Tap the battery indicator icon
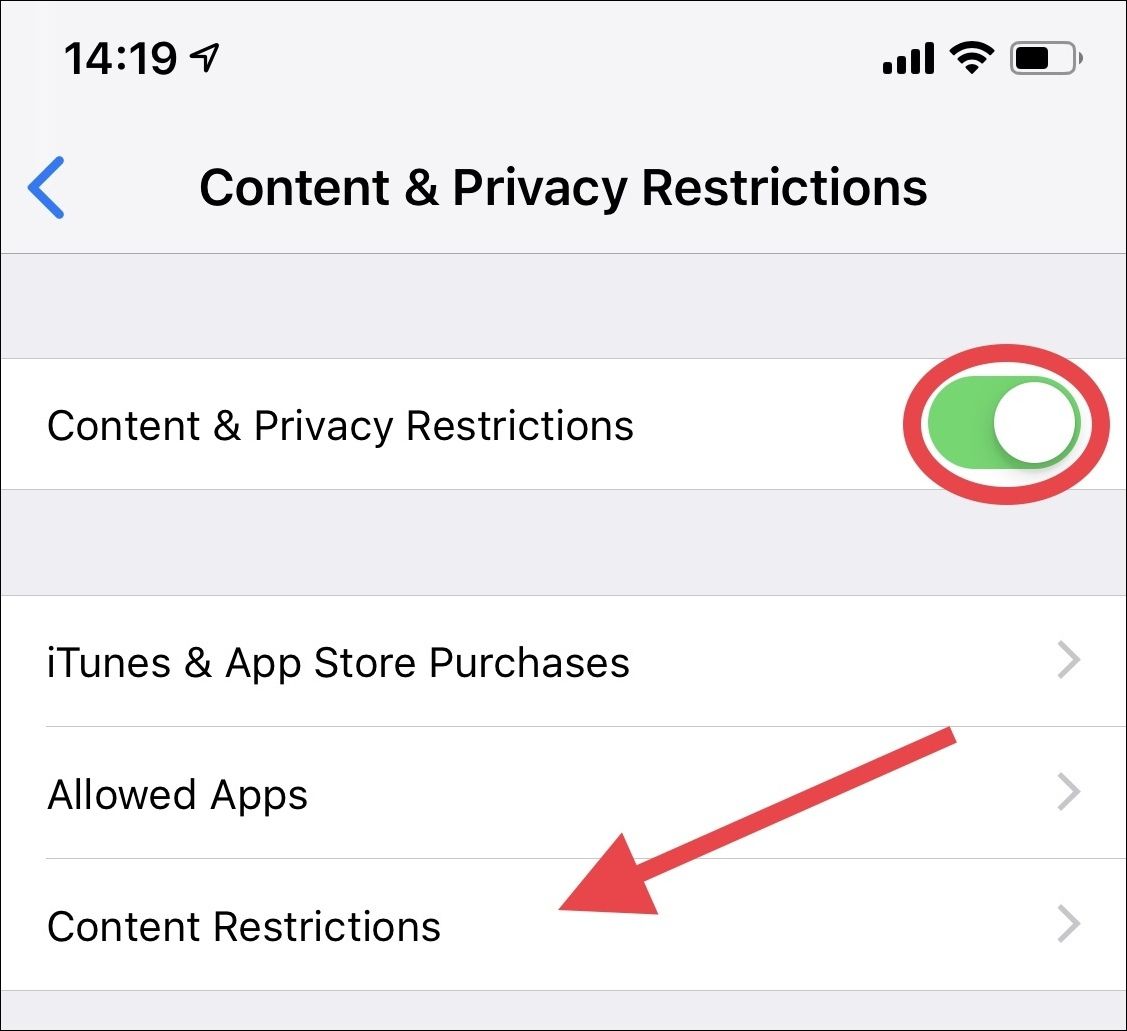This screenshot has width=1127, height=1031. tap(1046, 58)
